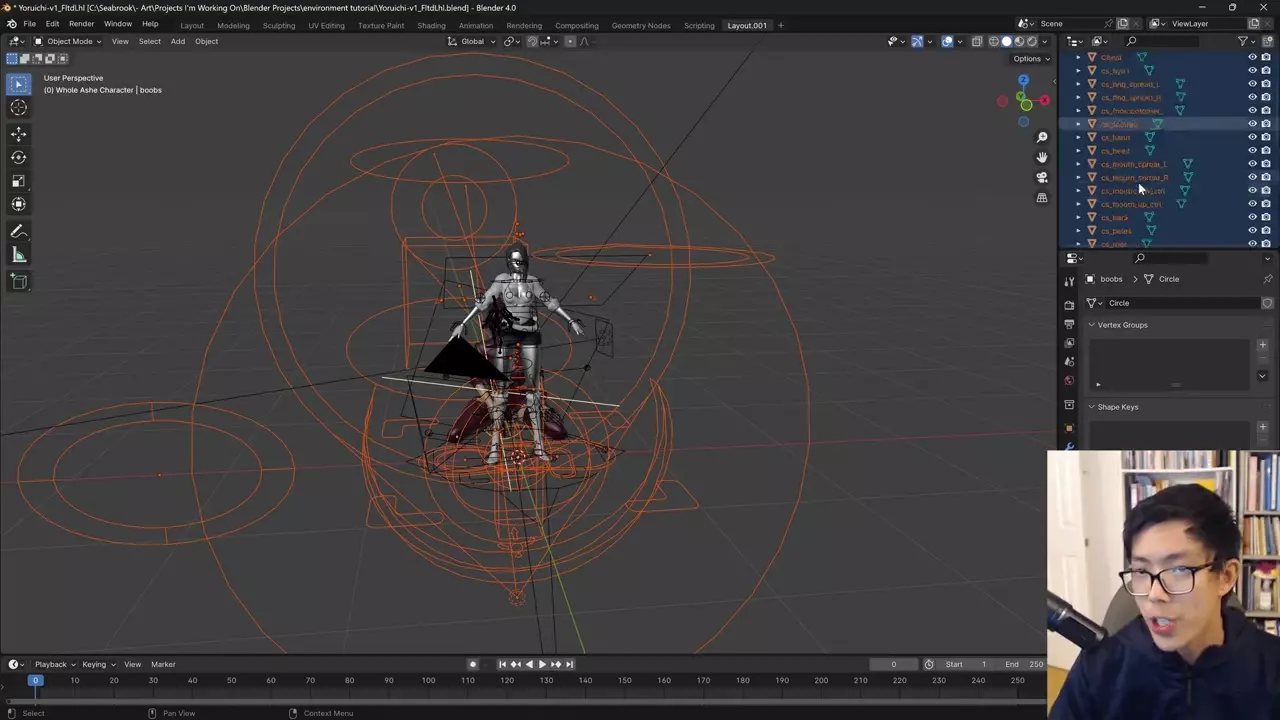Click the Add Cube tool icon
This screenshot has height=720, width=1280.
[x=18, y=282]
